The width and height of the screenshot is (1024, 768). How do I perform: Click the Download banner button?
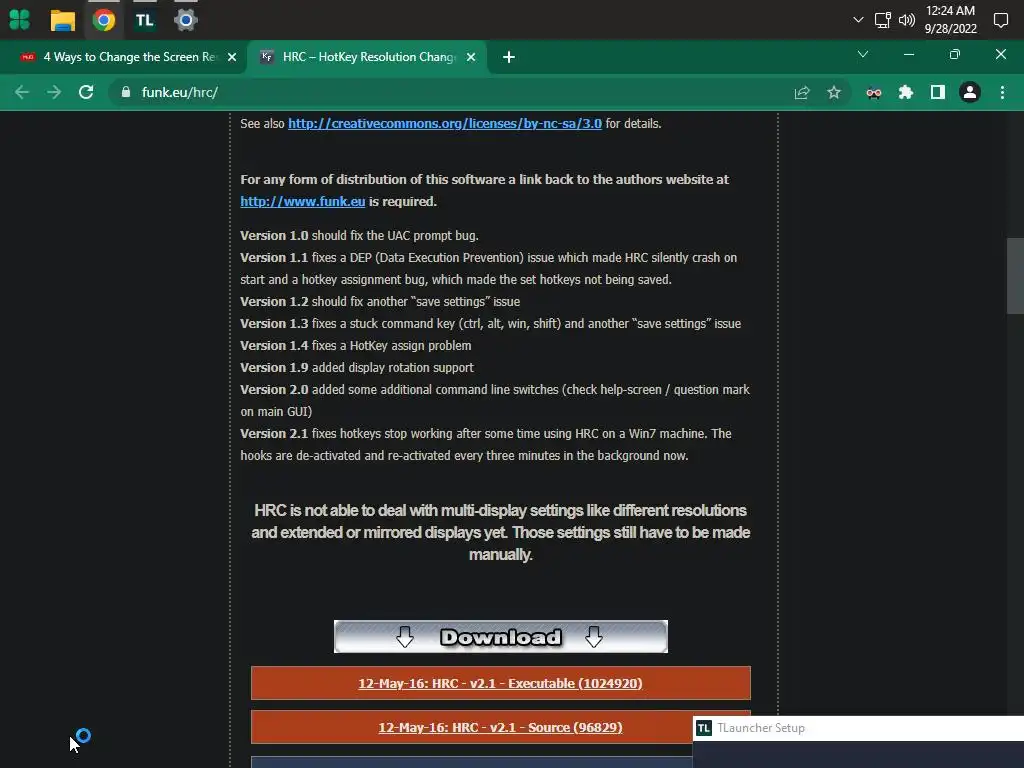pos(501,636)
